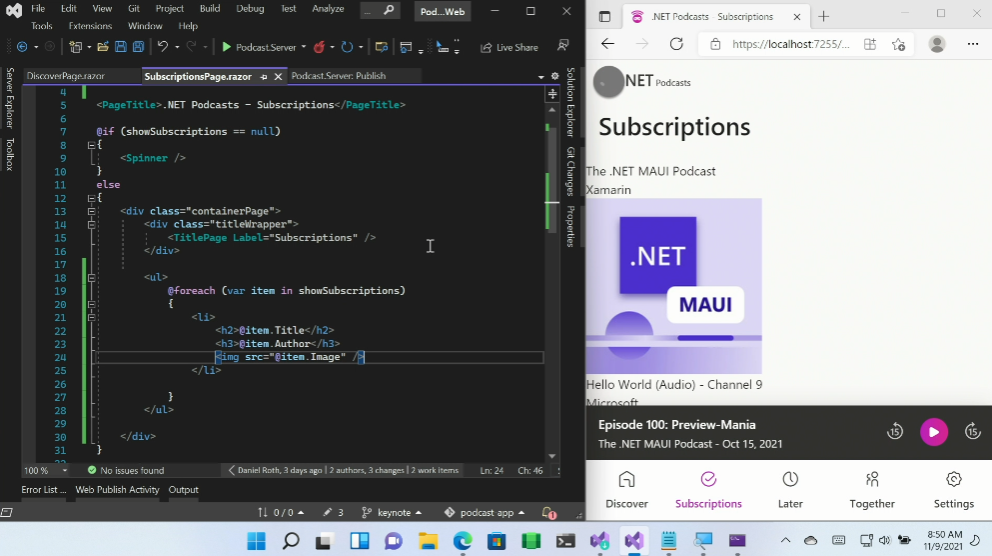Click the Navigate Backward arrow in toolbar
This screenshot has width=992, height=556.
tap(22, 47)
